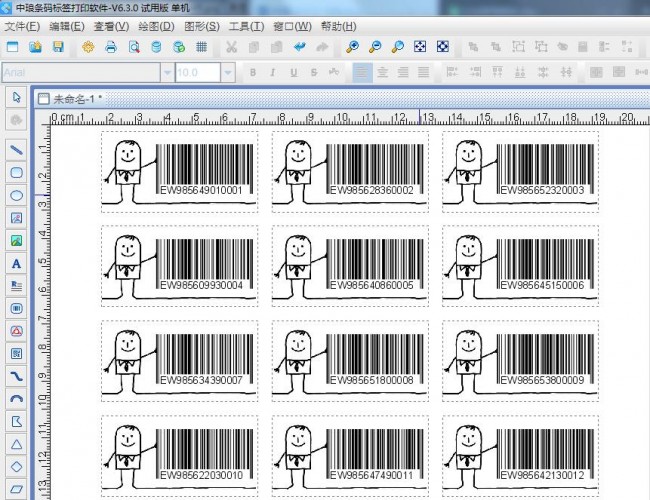Select justified text alignment
Screen dimensions: 650x500
[x=423, y=73]
